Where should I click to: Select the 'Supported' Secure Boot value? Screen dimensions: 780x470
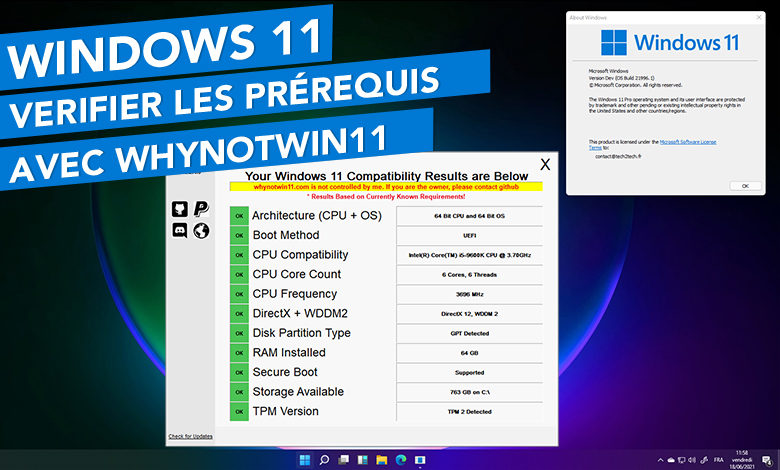(x=470, y=372)
